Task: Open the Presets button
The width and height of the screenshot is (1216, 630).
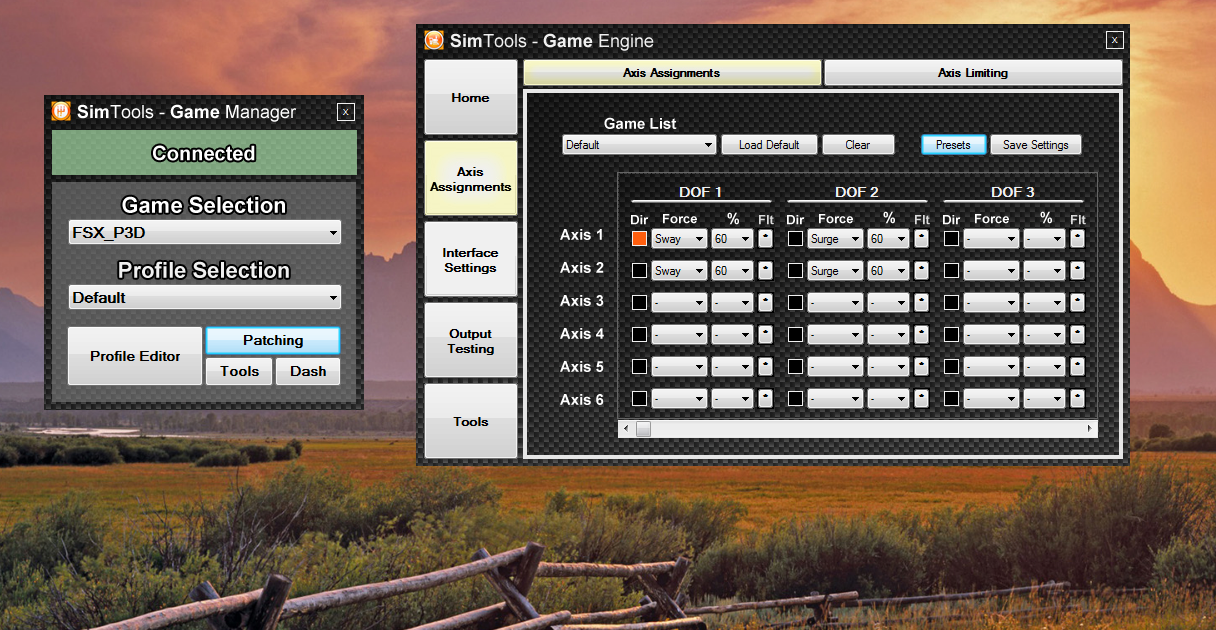Action: pyautogui.click(x=953, y=145)
